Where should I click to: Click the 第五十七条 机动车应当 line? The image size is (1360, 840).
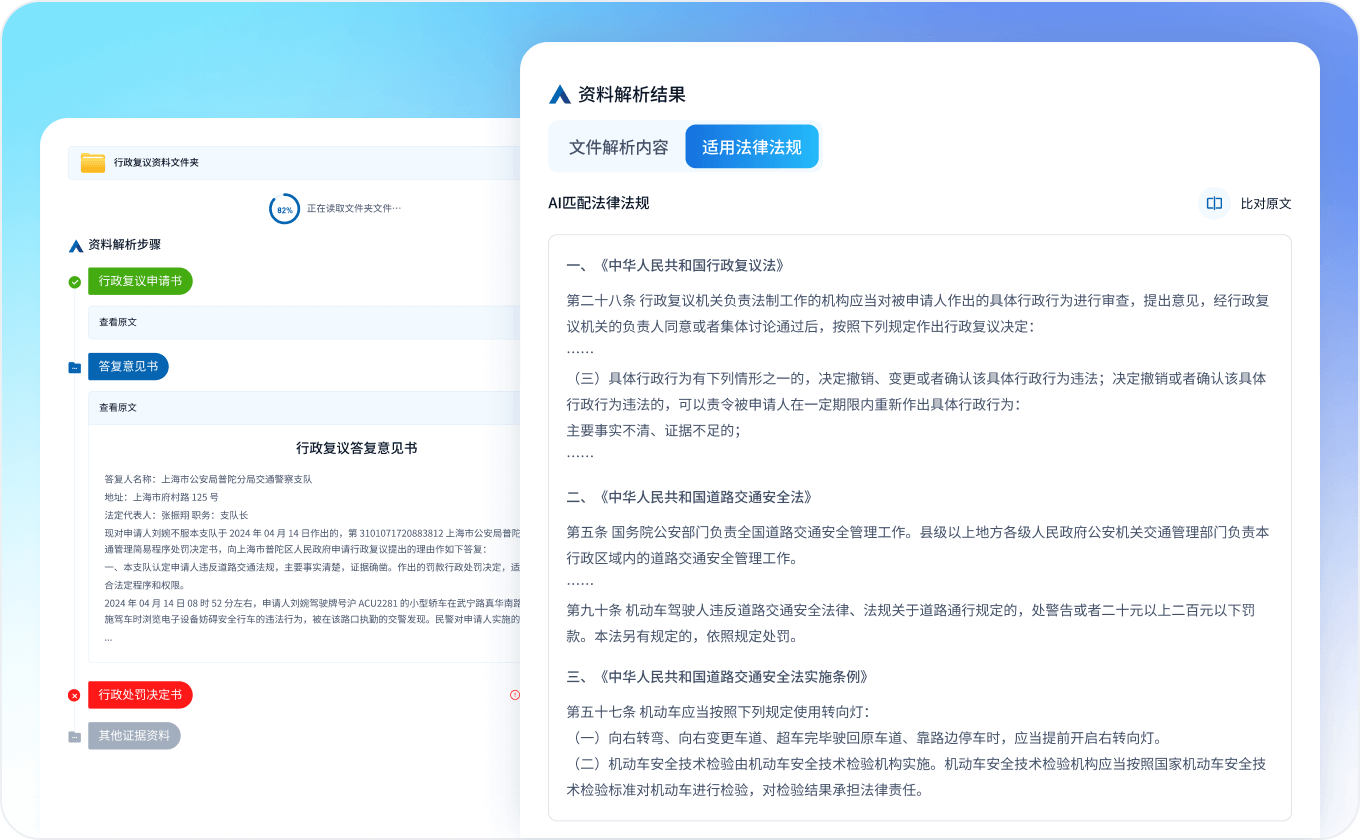click(x=718, y=712)
